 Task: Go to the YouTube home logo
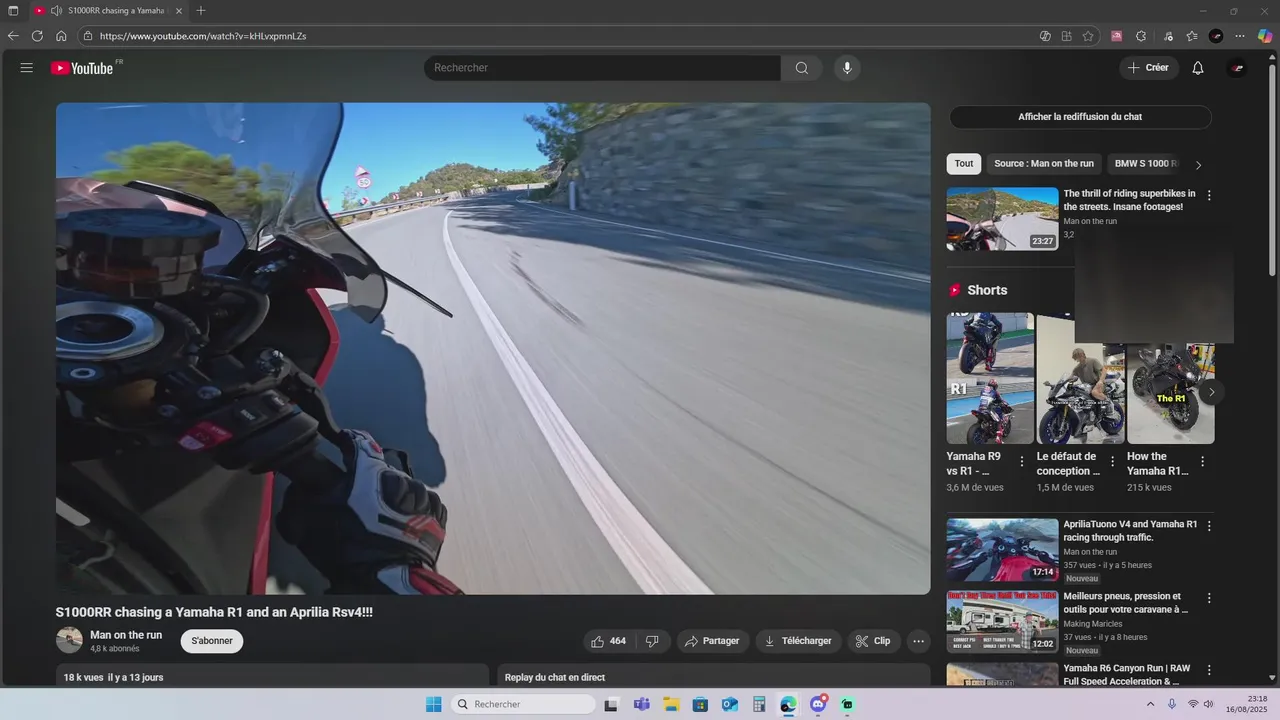pos(83,68)
